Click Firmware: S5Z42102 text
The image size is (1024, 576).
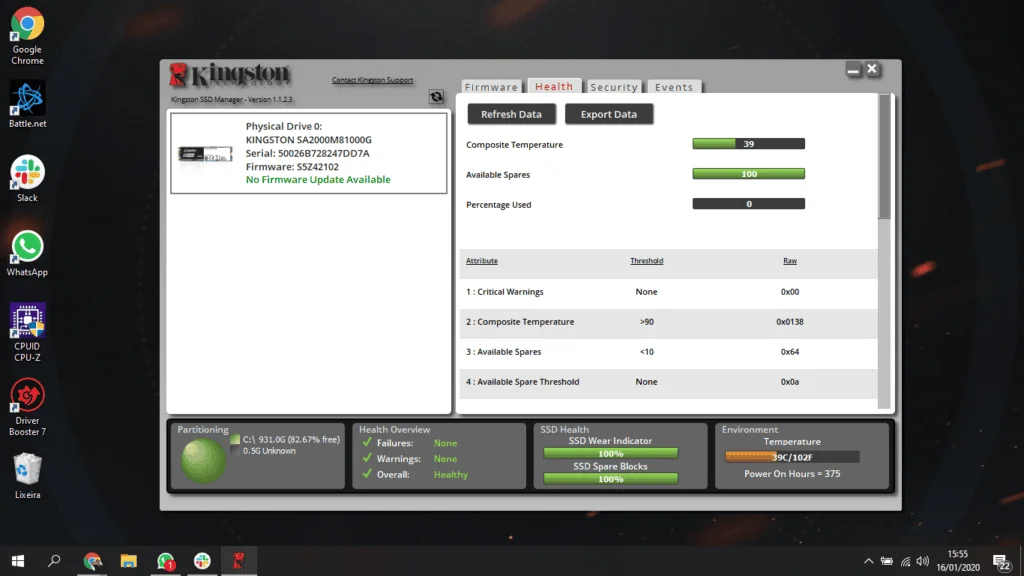point(292,167)
